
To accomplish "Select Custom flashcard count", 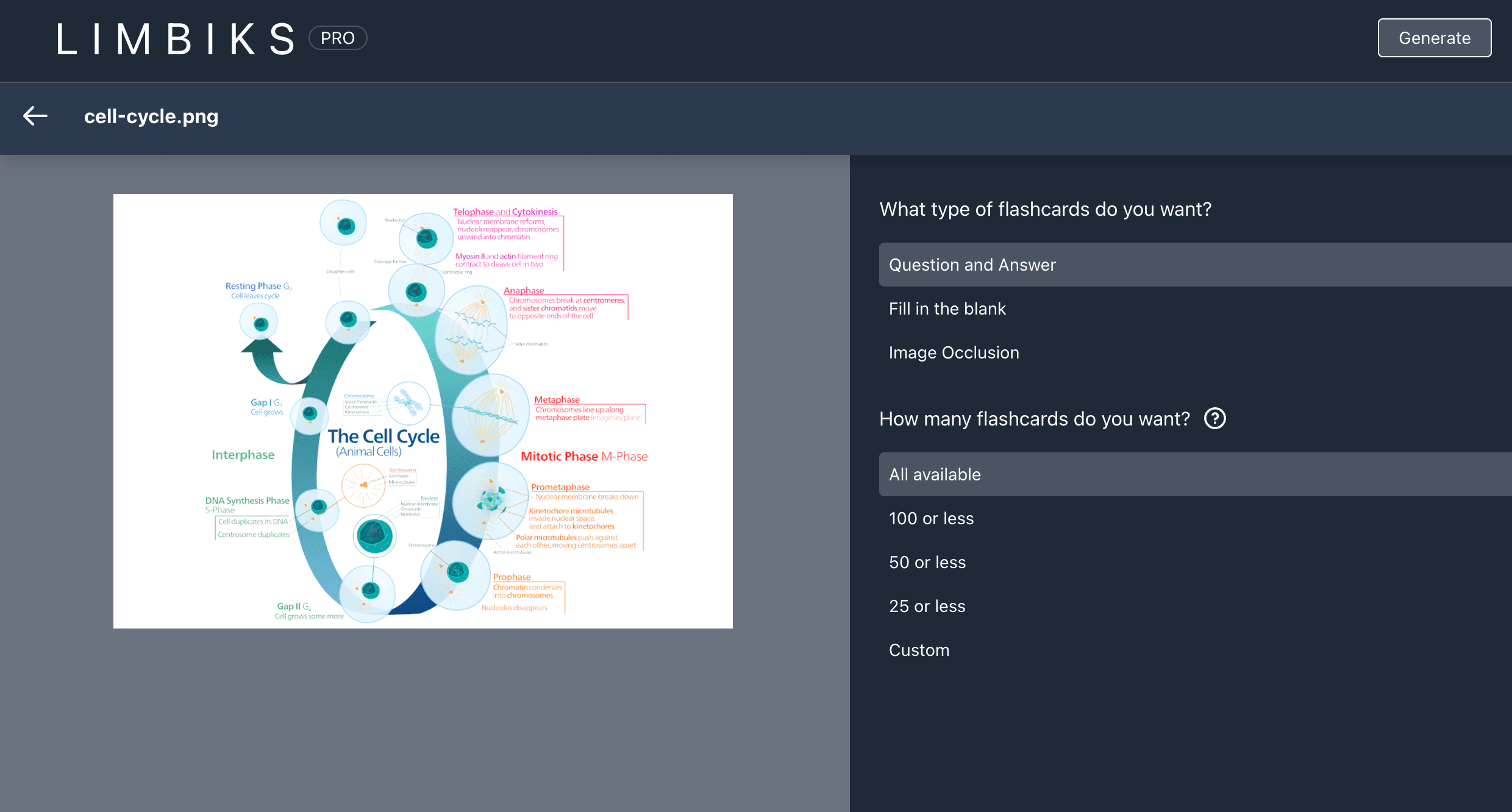I will tap(919, 650).
